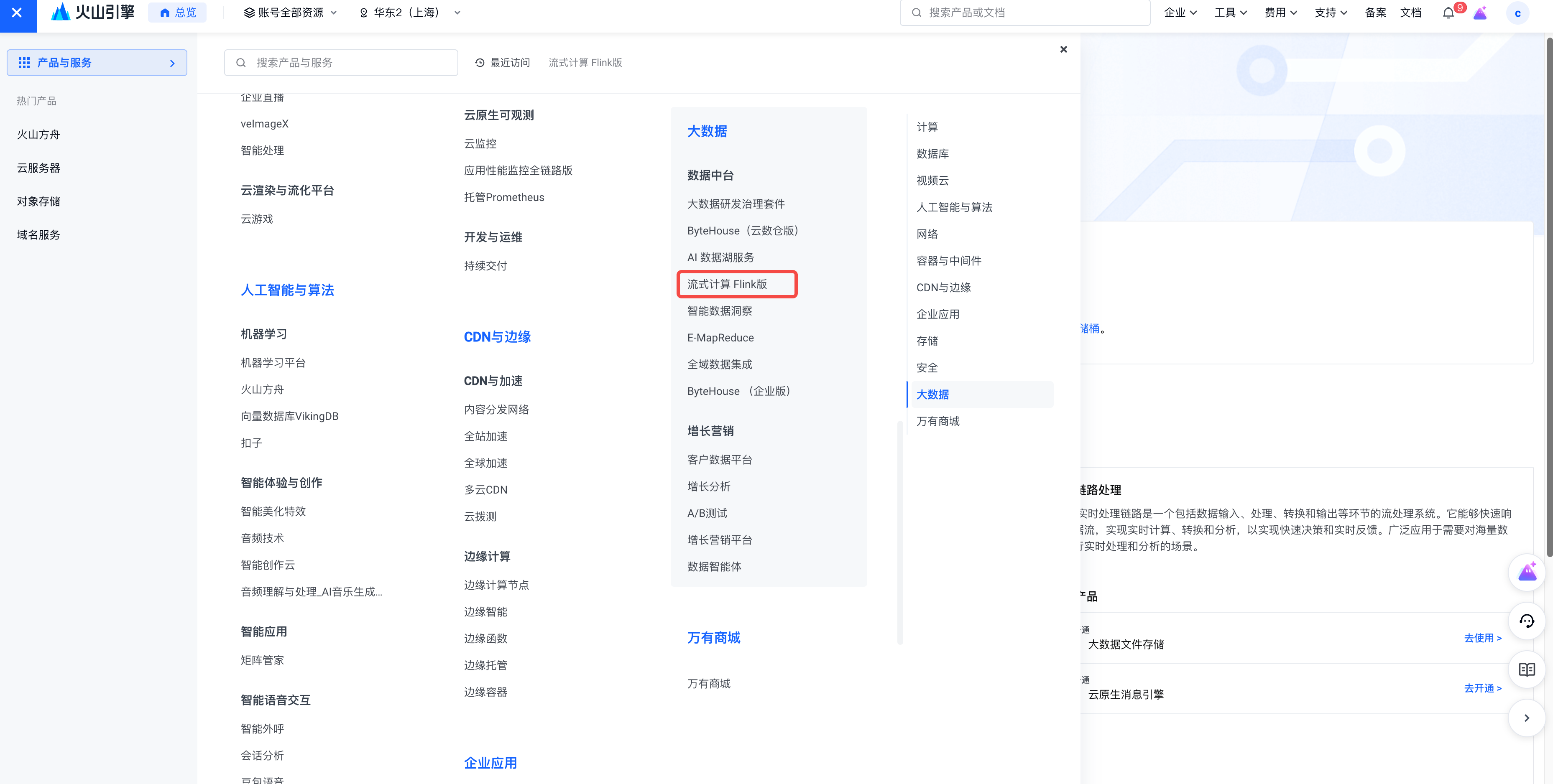Viewport: 1553px width, 784px height.
Task: Open the AI assistant icon in top bar
Action: coord(1480,13)
